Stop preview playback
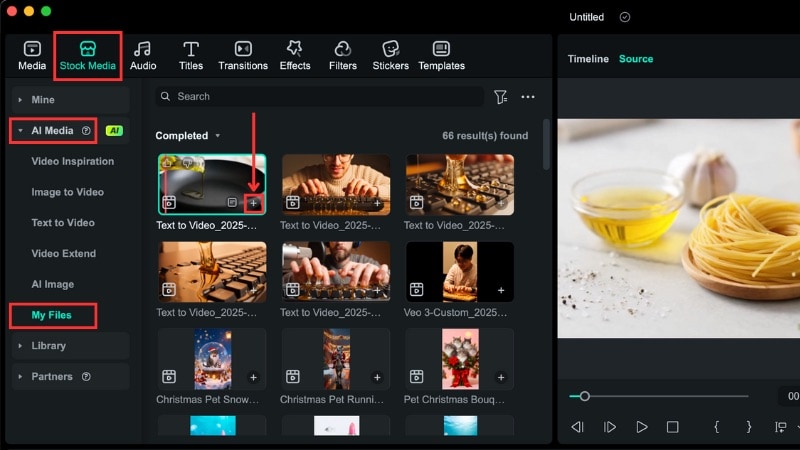This screenshot has height=450, width=800. [672, 427]
